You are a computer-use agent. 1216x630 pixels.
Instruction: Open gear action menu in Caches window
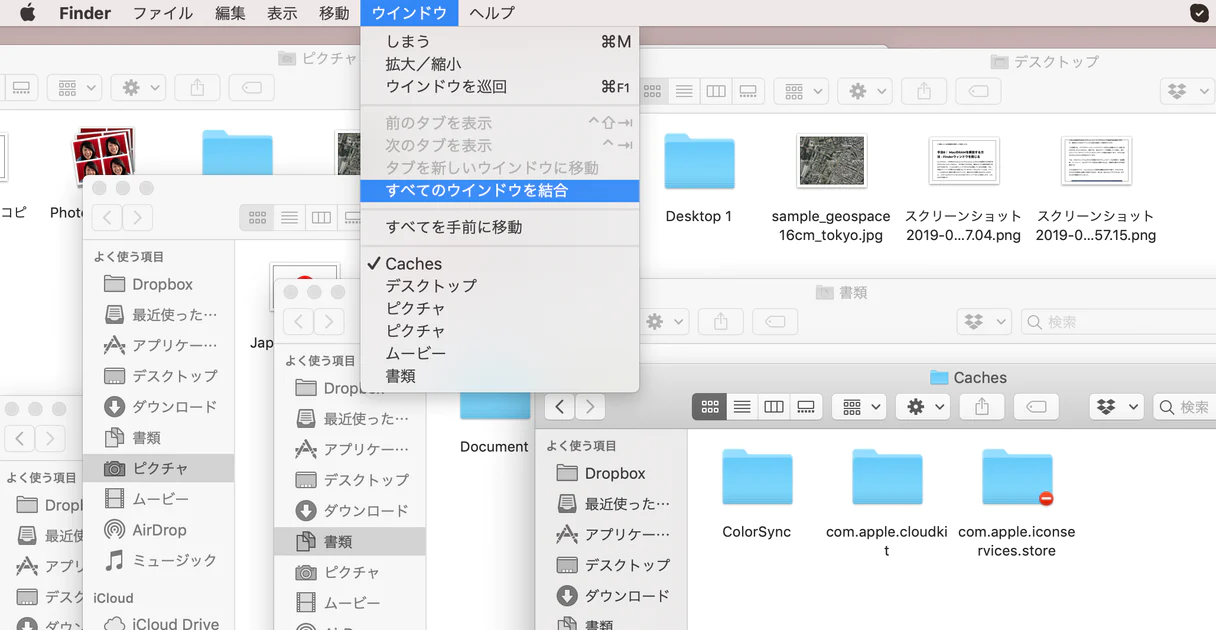point(923,407)
